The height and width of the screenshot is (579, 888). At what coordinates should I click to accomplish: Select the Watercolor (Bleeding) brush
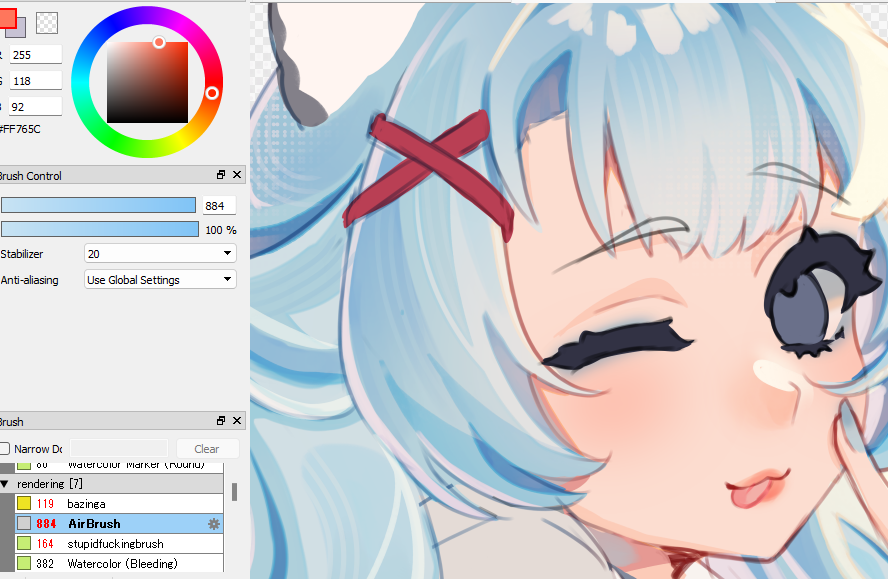[x=119, y=564]
